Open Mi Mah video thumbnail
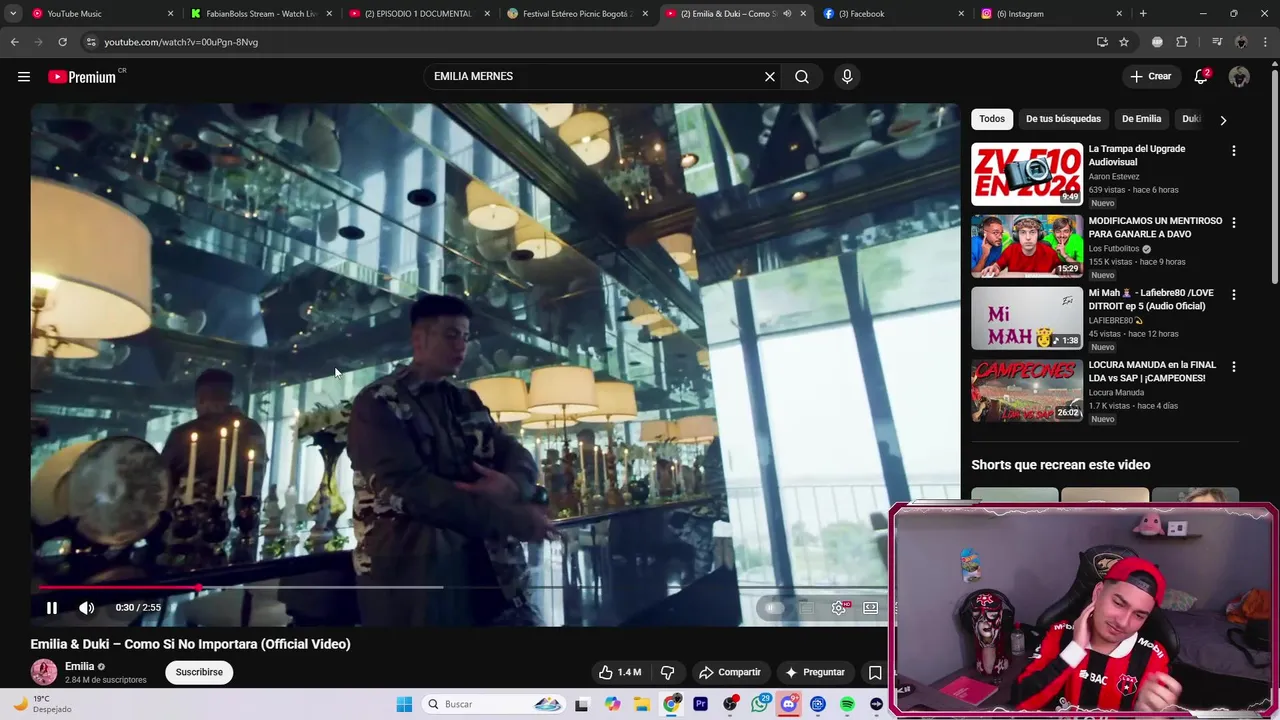 1027,318
